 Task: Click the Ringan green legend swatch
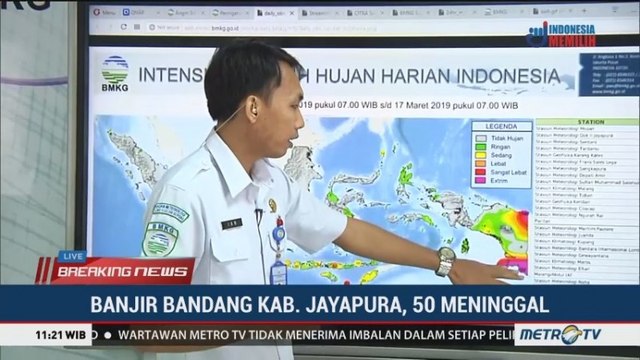(481, 147)
